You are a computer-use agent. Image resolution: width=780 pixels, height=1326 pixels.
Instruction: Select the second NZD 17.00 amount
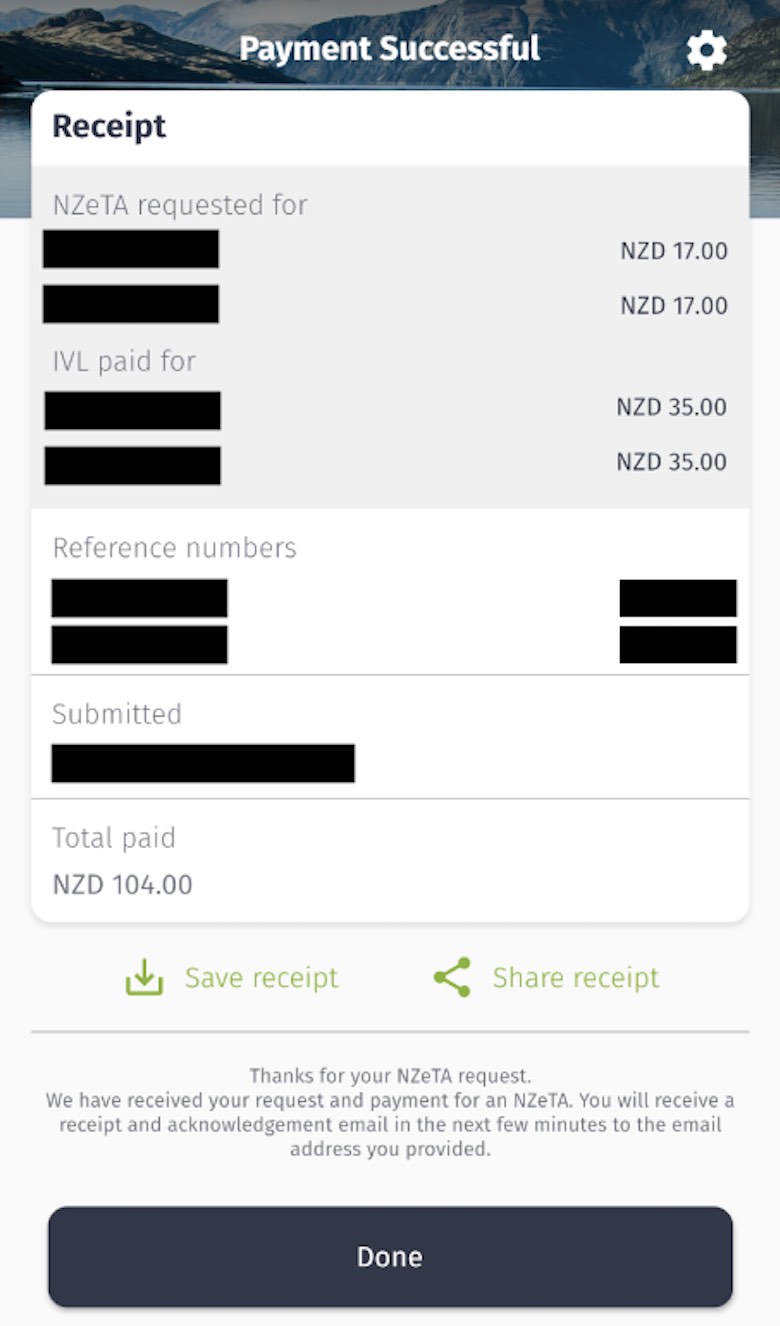pos(674,305)
